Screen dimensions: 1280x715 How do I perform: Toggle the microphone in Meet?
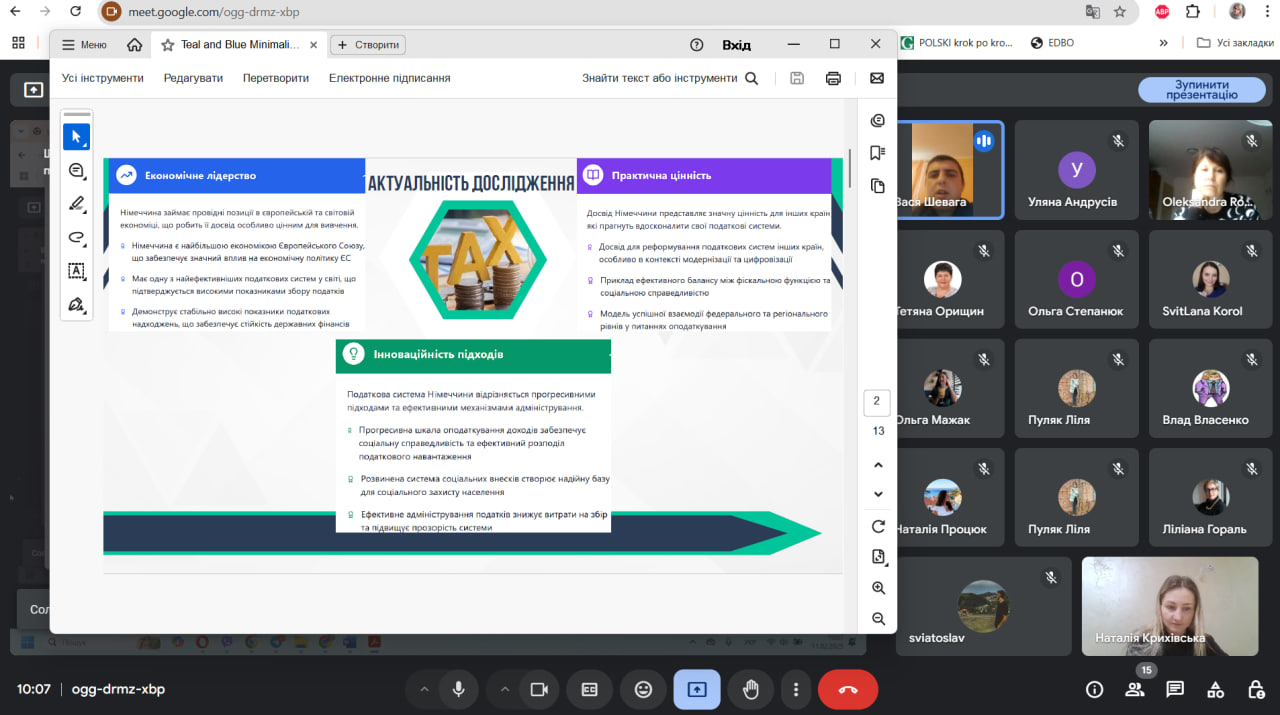(459, 689)
